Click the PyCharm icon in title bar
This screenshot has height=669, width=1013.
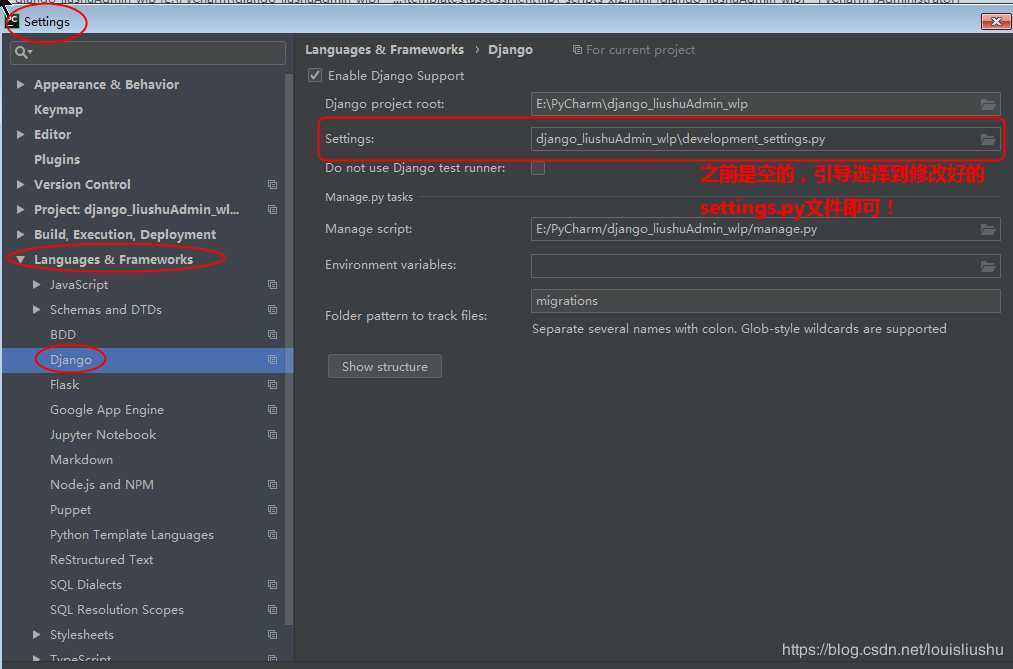(x=11, y=21)
